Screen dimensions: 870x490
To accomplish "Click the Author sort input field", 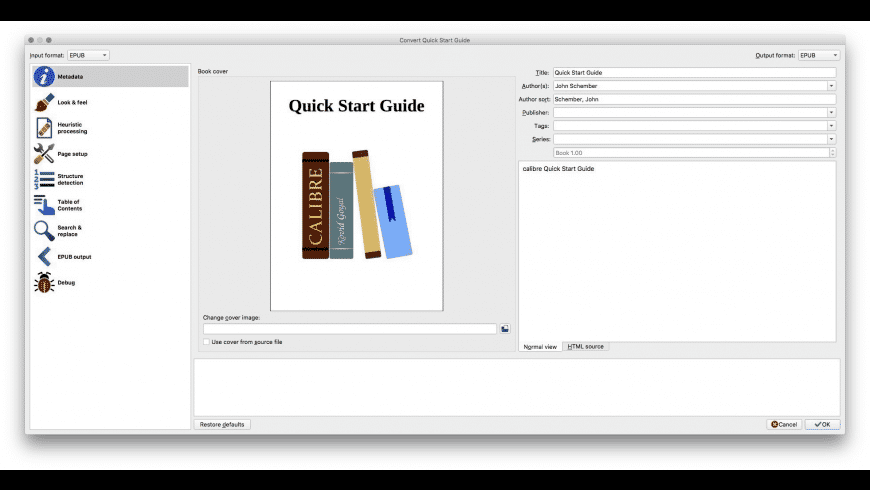I will tap(694, 99).
